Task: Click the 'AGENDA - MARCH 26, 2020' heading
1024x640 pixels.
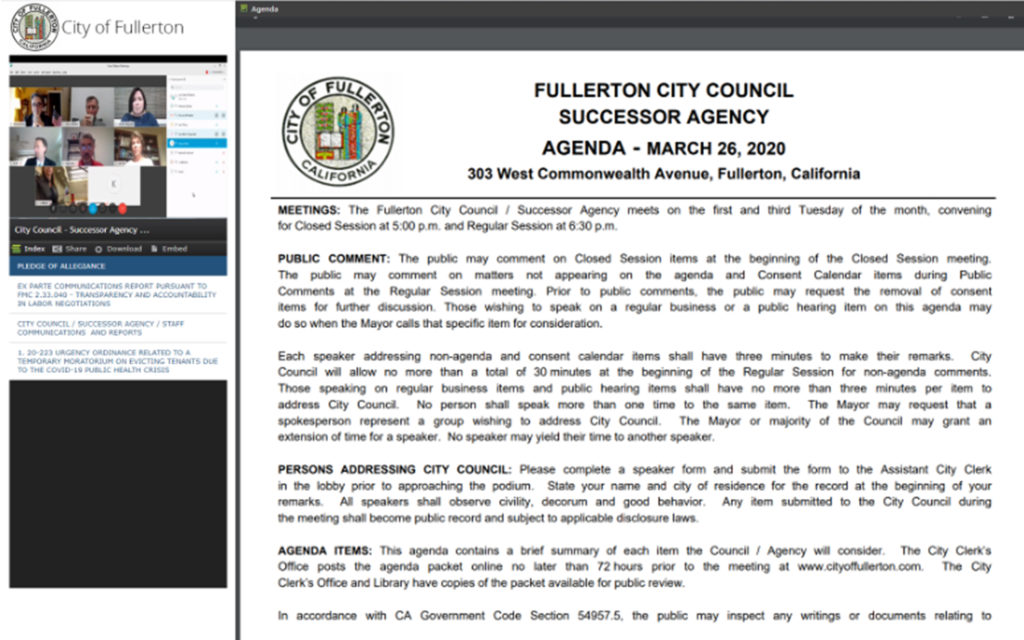Action: click(x=664, y=148)
